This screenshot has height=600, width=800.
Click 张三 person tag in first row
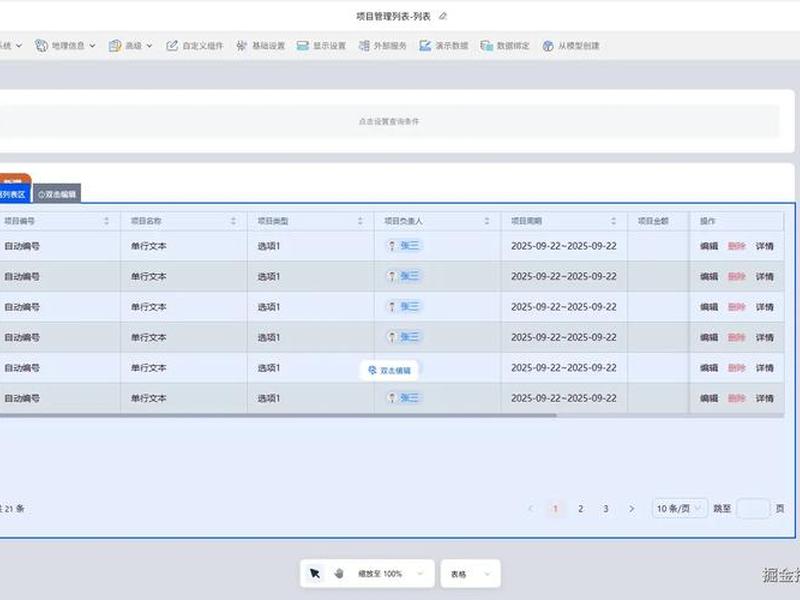point(404,246)
